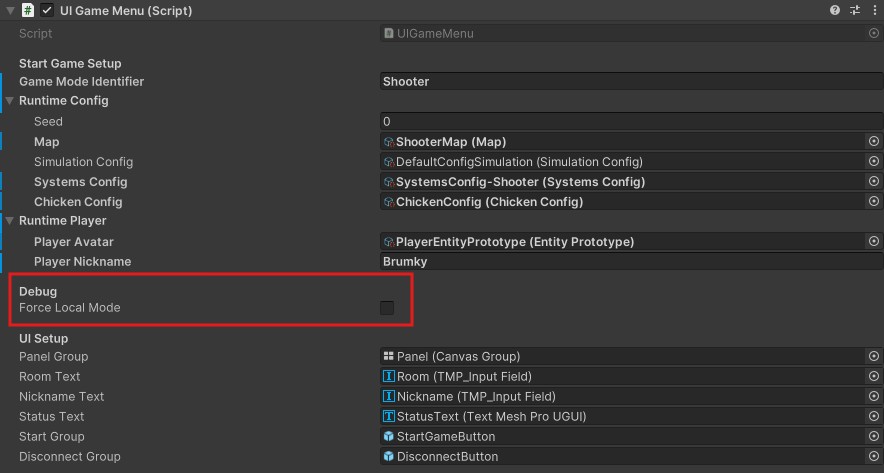884x473 pixels.
Task: Select the Panel Canvas Group reference field
Action: point(620,357)
